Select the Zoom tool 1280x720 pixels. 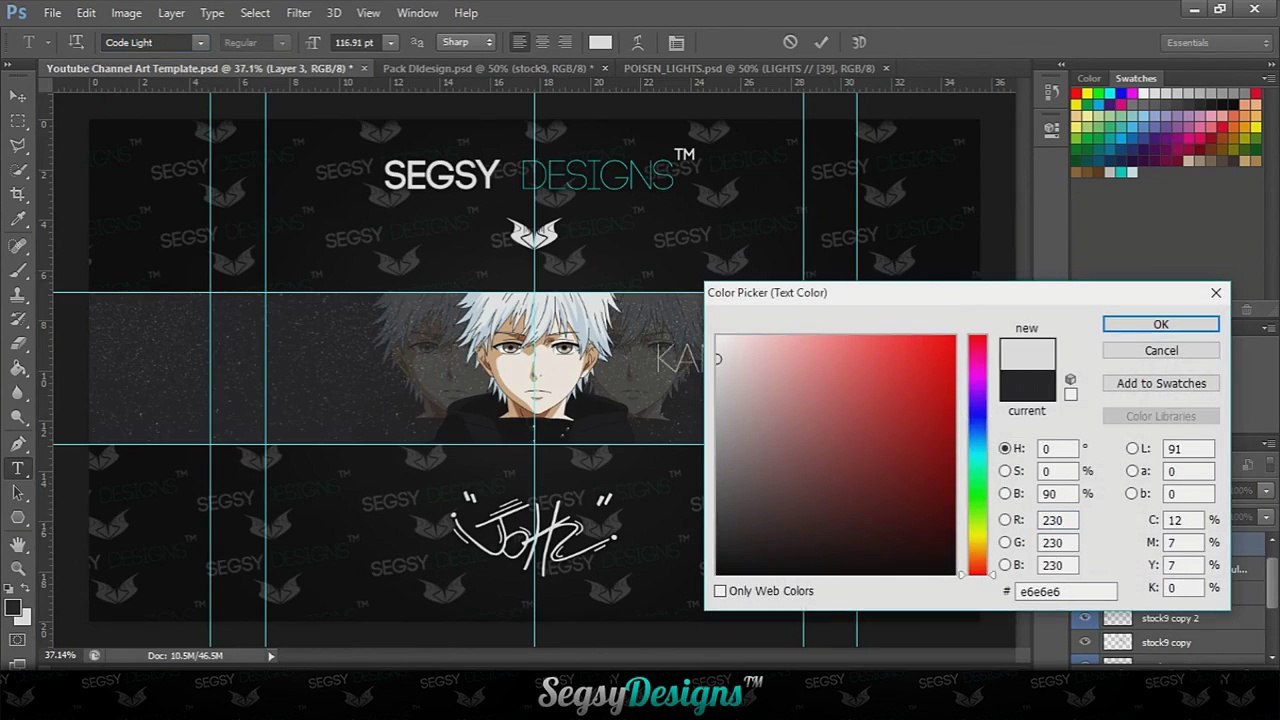coord(18,568)
